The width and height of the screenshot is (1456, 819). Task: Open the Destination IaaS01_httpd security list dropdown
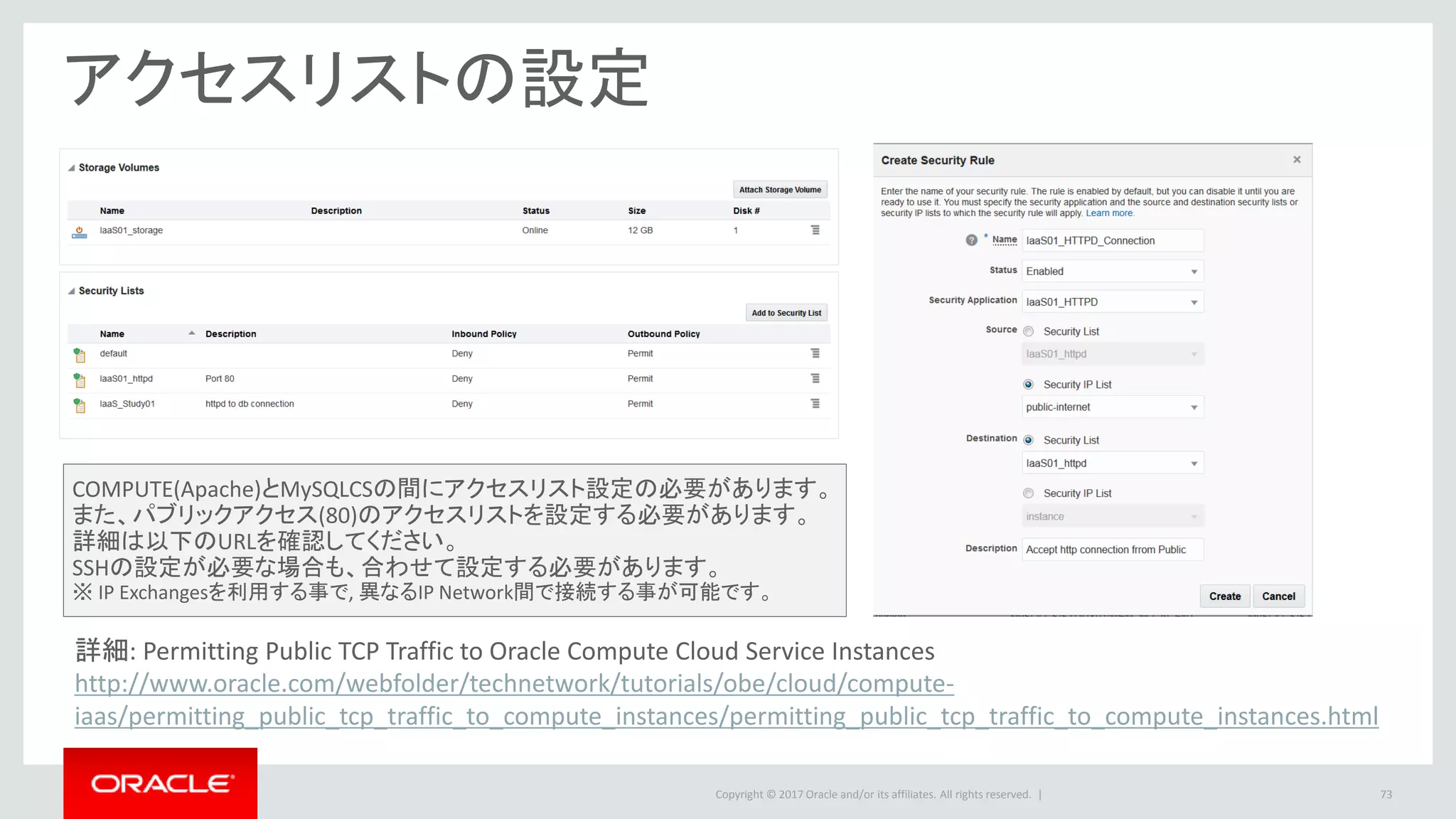(1113, 464)
